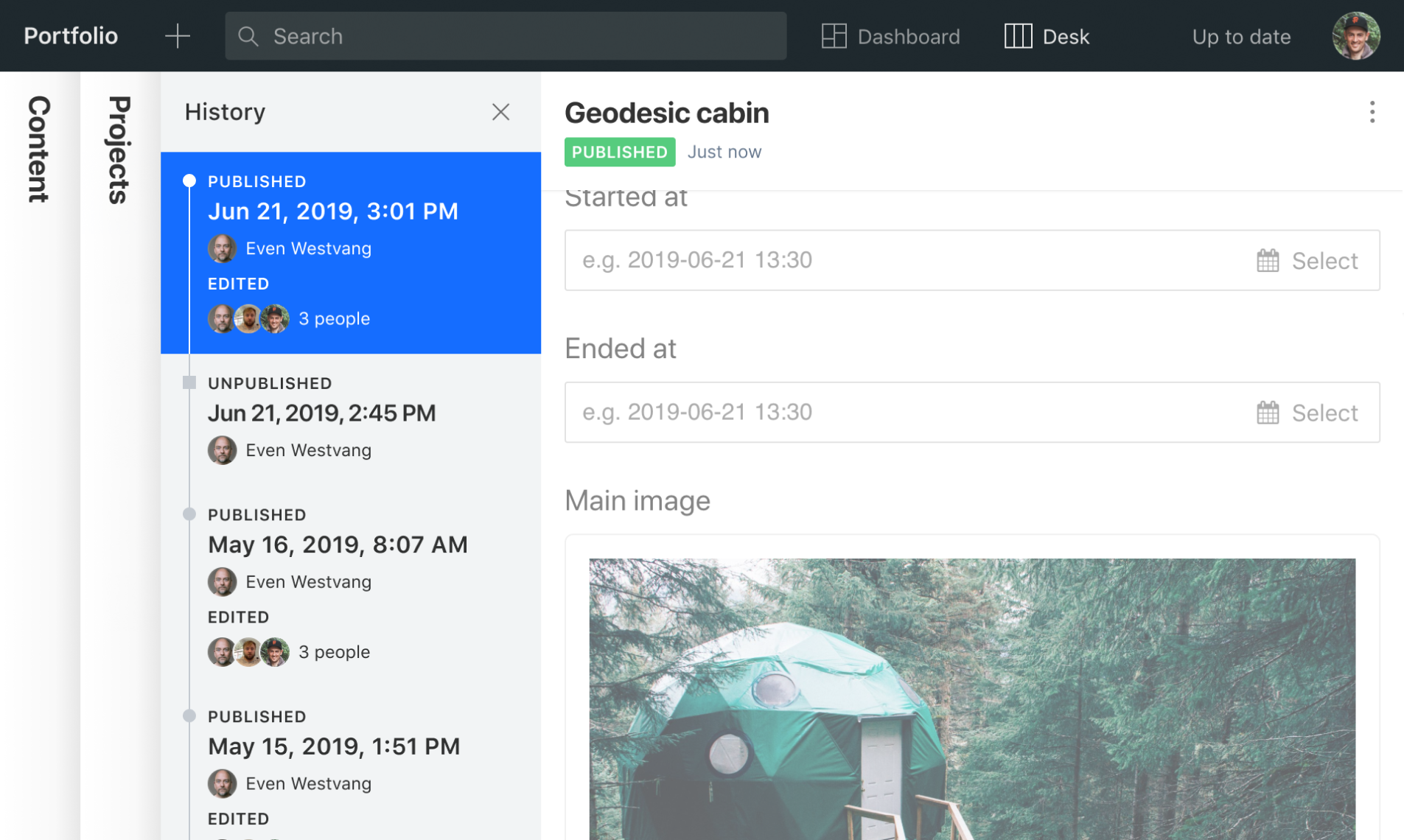
Task: Click the Dashboard grid icon
Action: (x=834, y=36)
